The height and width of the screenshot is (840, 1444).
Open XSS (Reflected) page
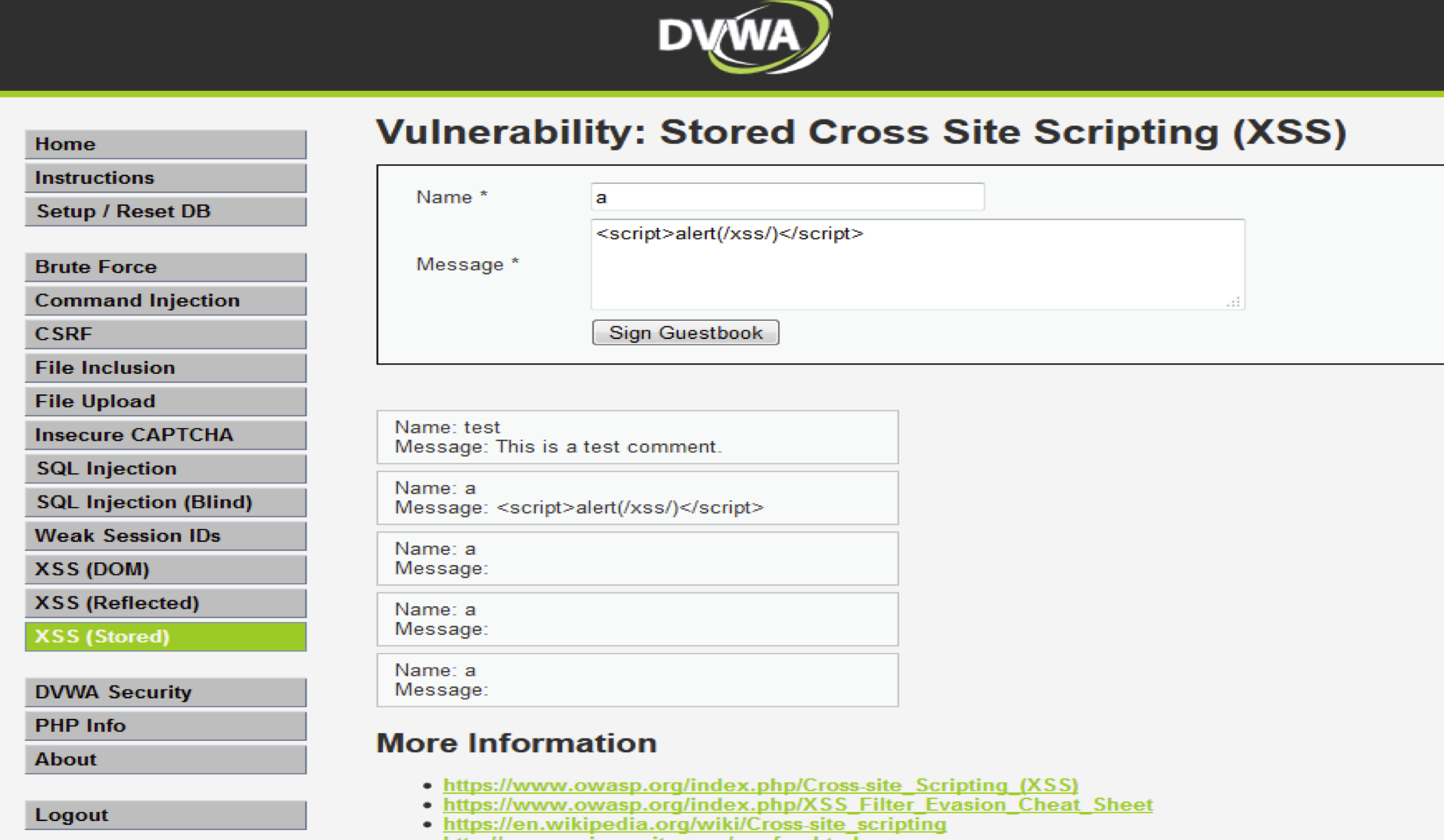pos(166,603)
